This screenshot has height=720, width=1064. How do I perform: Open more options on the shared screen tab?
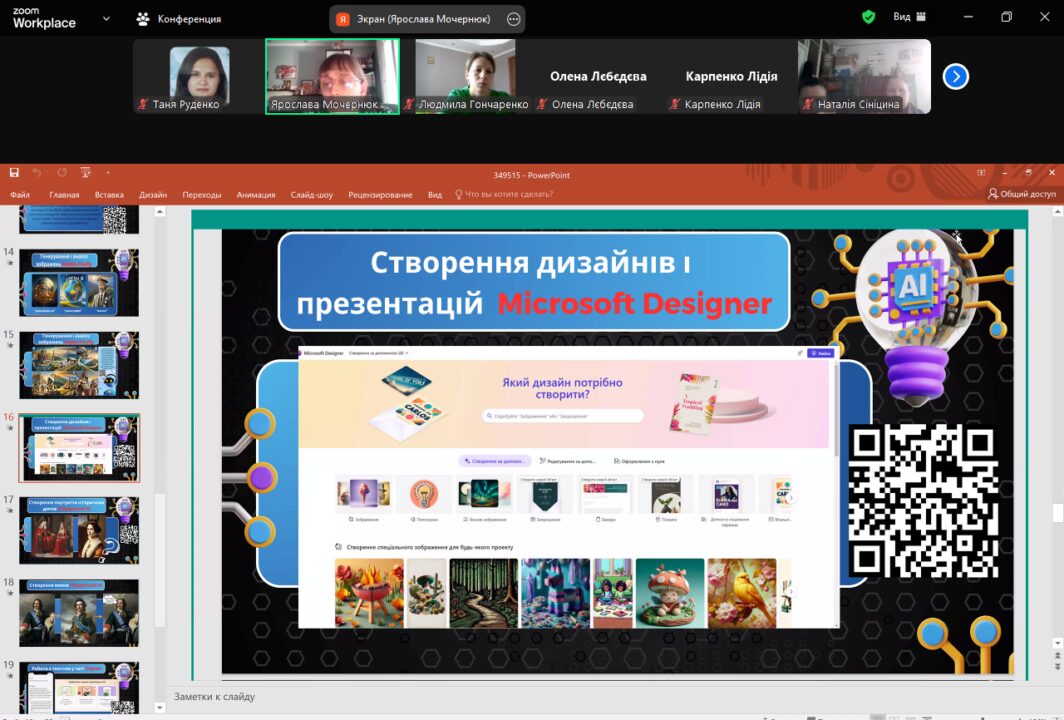[514, 19]
